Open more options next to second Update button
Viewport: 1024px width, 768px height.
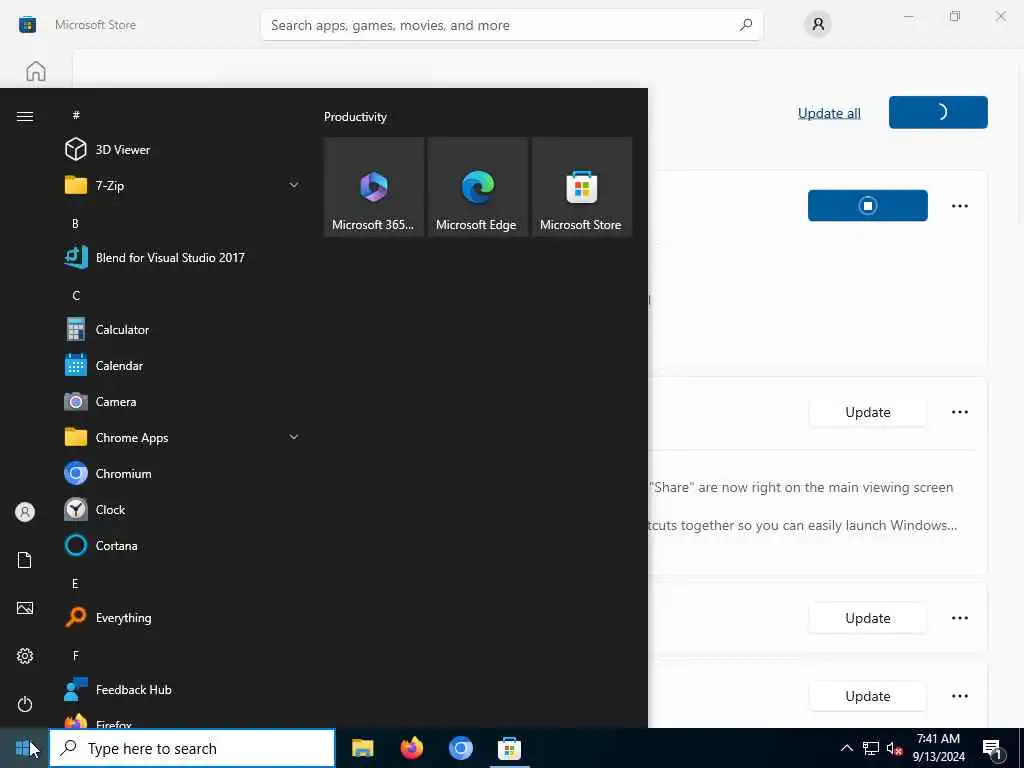959,618
